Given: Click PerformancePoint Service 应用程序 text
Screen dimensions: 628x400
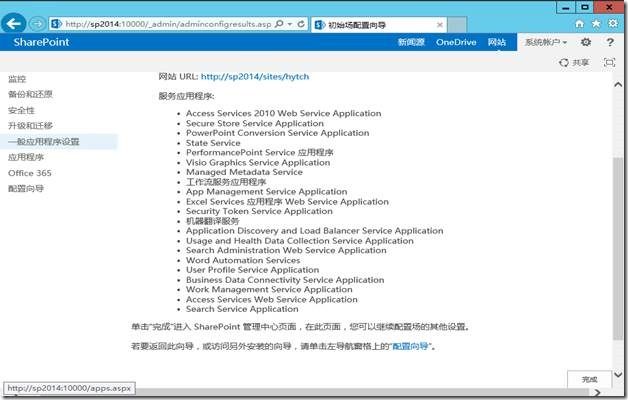Looking at the screenshot, I should click(x=260, y=153).
